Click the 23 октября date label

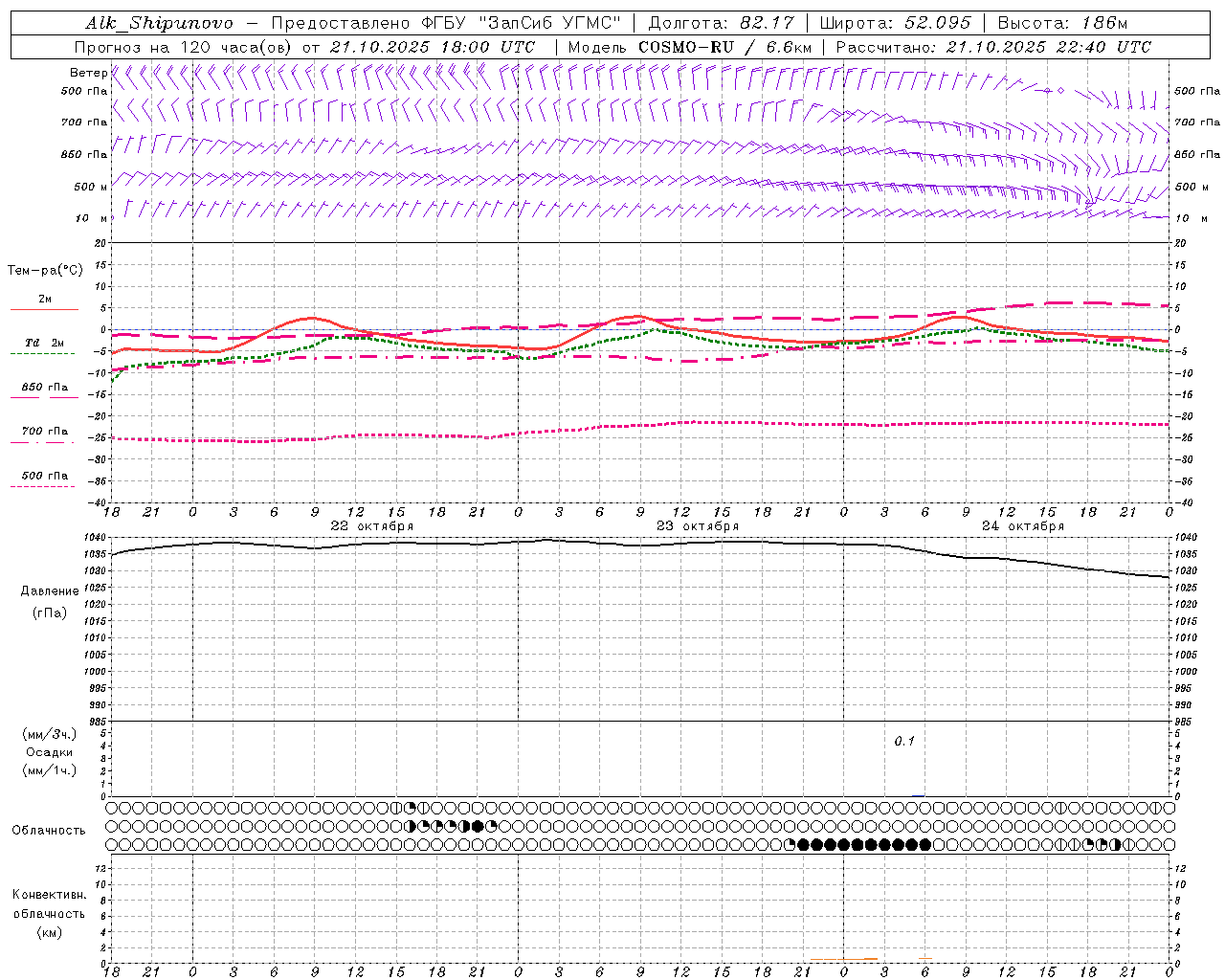click(x=698, y=526)
